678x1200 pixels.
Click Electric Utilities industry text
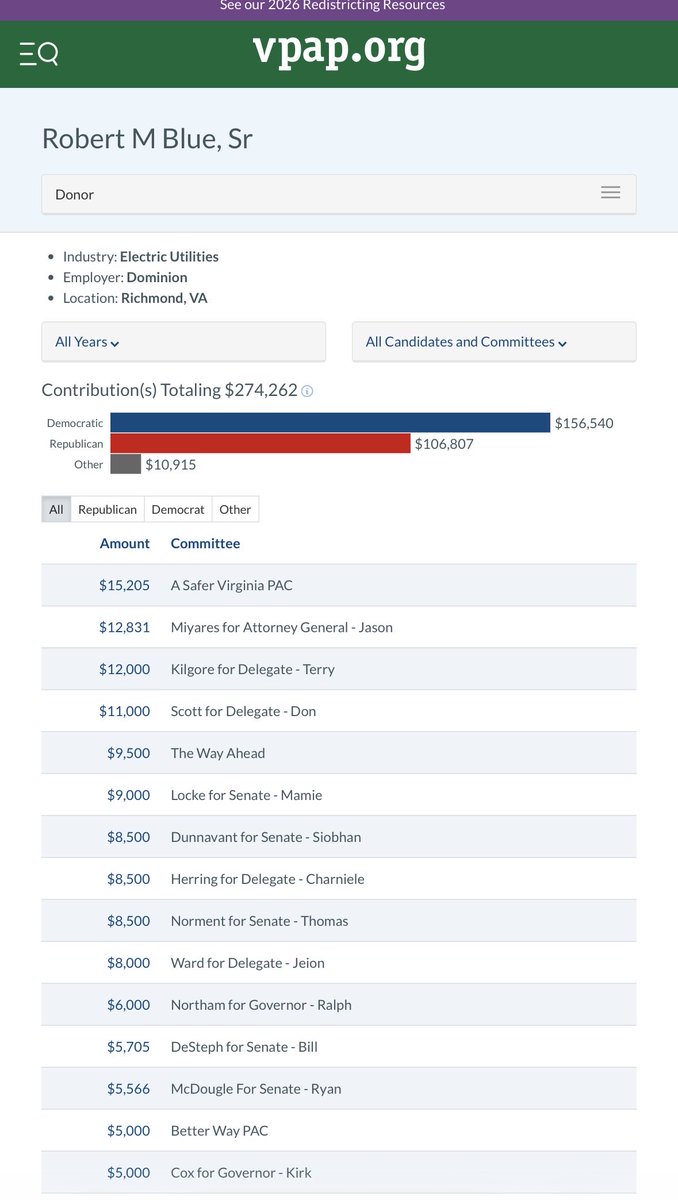pos(169,256)
